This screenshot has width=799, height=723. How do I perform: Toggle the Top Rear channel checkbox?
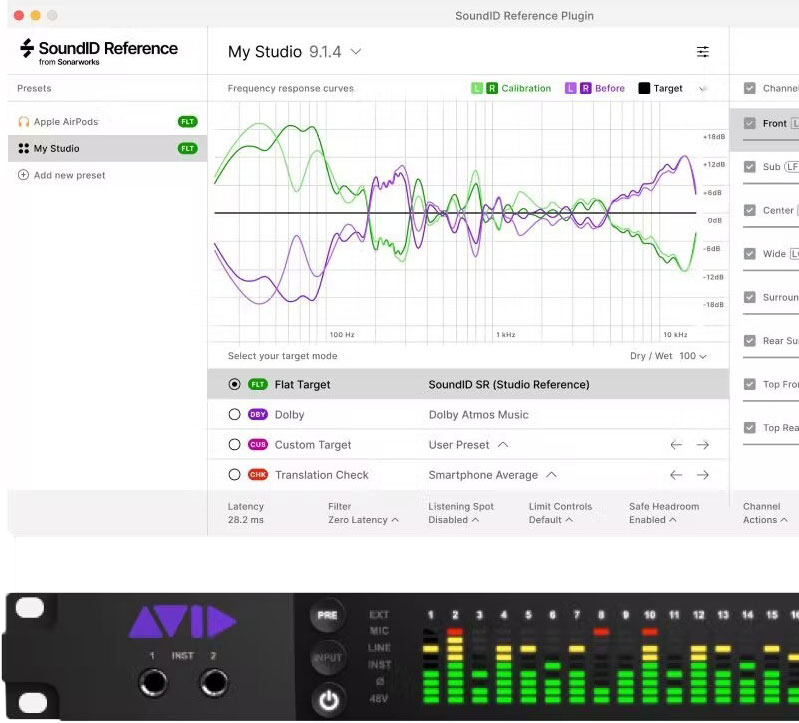tap(750, 427)
